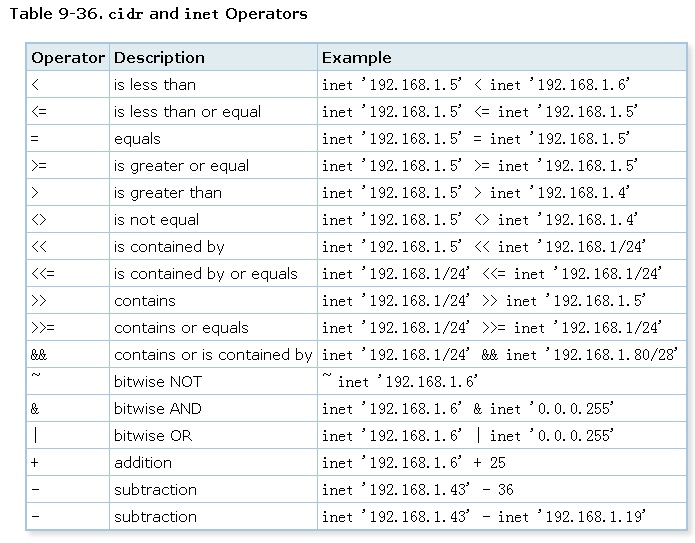Click the 'equals' description cell

(x=137, y=139)
